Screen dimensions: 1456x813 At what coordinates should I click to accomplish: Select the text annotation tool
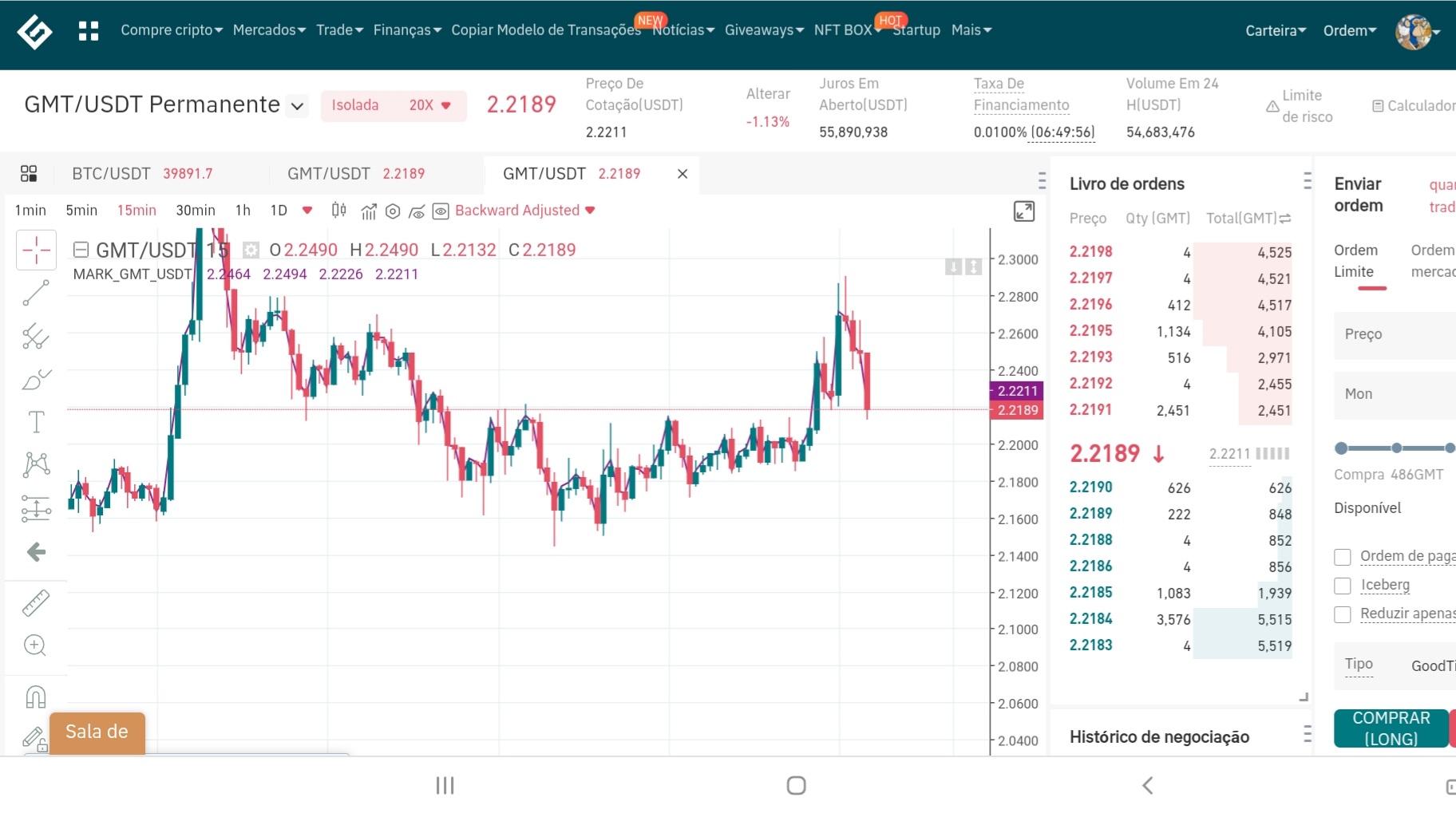click(x=36, y=422)
